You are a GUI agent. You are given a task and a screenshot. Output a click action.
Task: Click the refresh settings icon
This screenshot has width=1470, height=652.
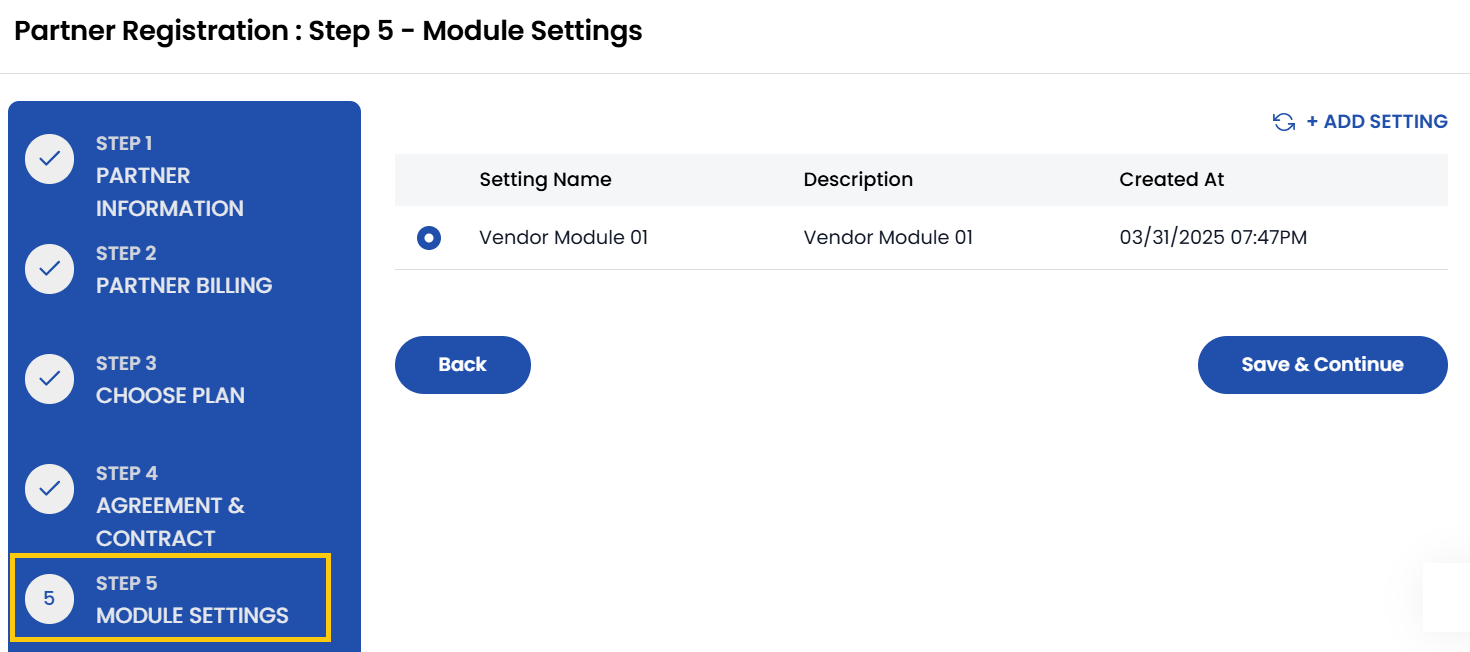point(1283,122)
